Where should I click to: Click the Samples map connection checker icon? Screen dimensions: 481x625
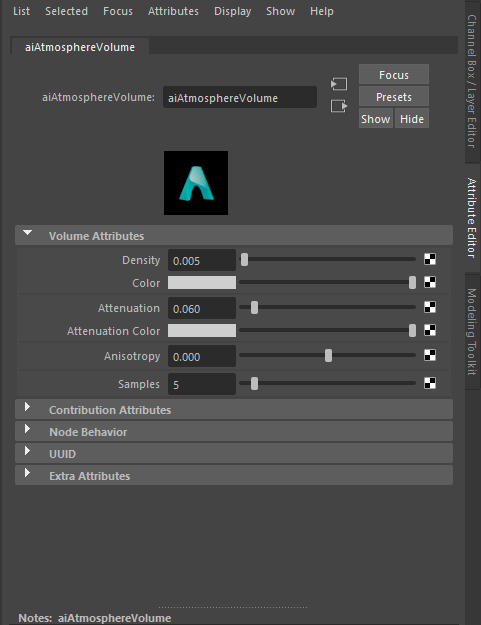[430, 383]
